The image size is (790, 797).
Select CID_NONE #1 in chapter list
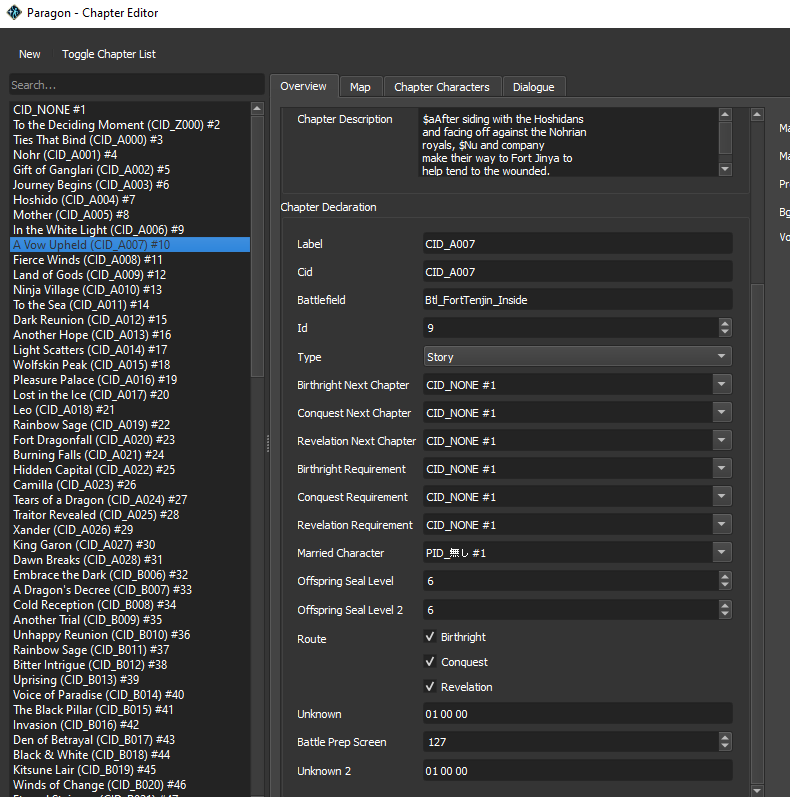tap(130, 109)
